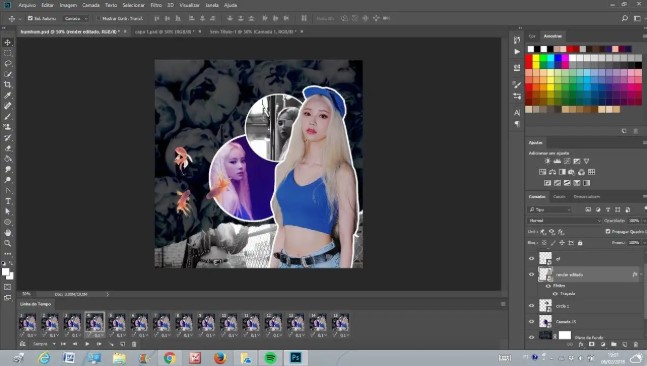This screenshot has height=366, width=647.
Task: Select the Hand tool
Action: click(x=7, y=233)
